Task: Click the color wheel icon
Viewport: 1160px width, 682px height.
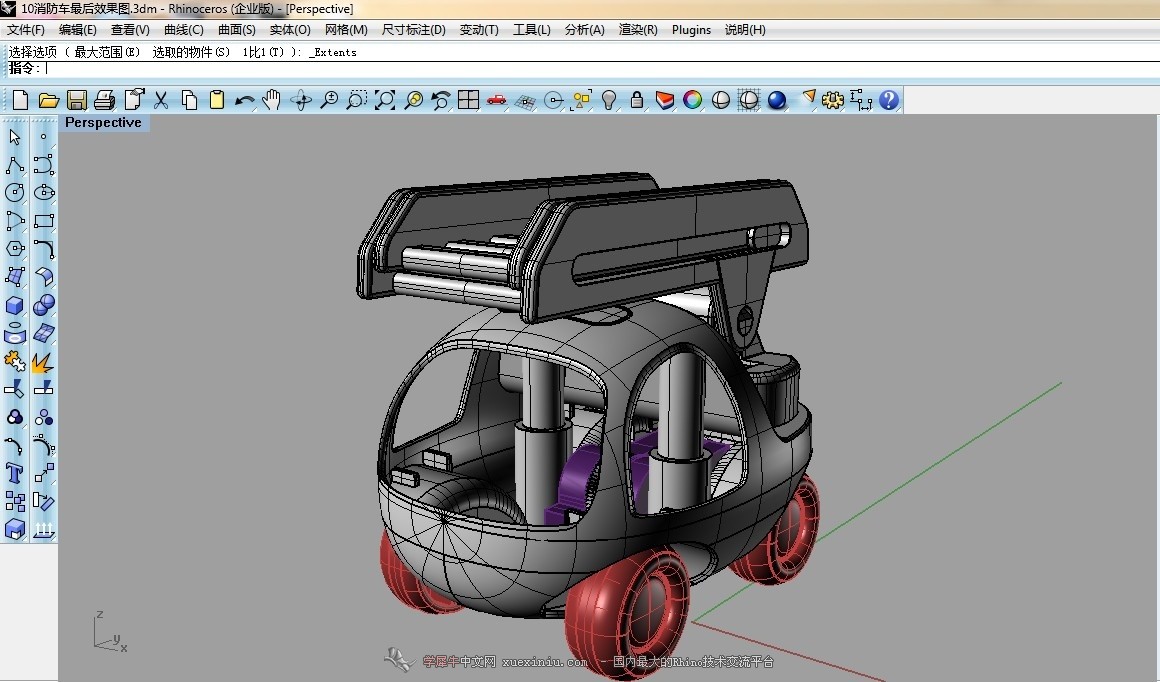Action: 692,100
